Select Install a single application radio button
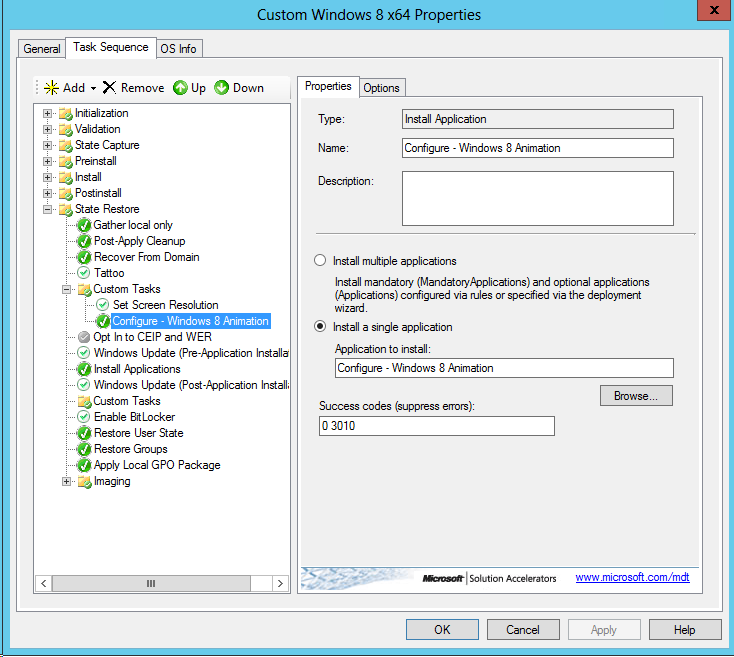734x657 pixels. click(x=320, y=327)
